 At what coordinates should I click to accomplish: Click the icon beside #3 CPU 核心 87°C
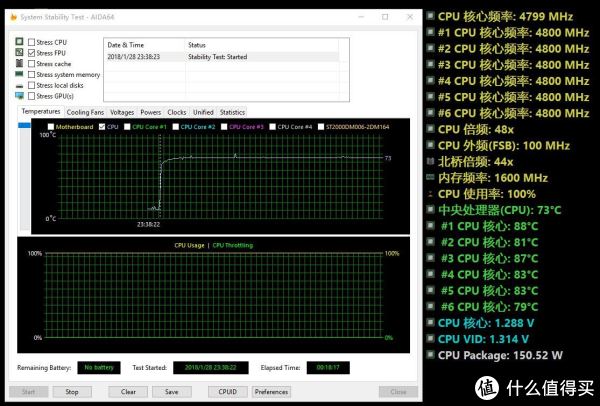[x=431, y=258]
